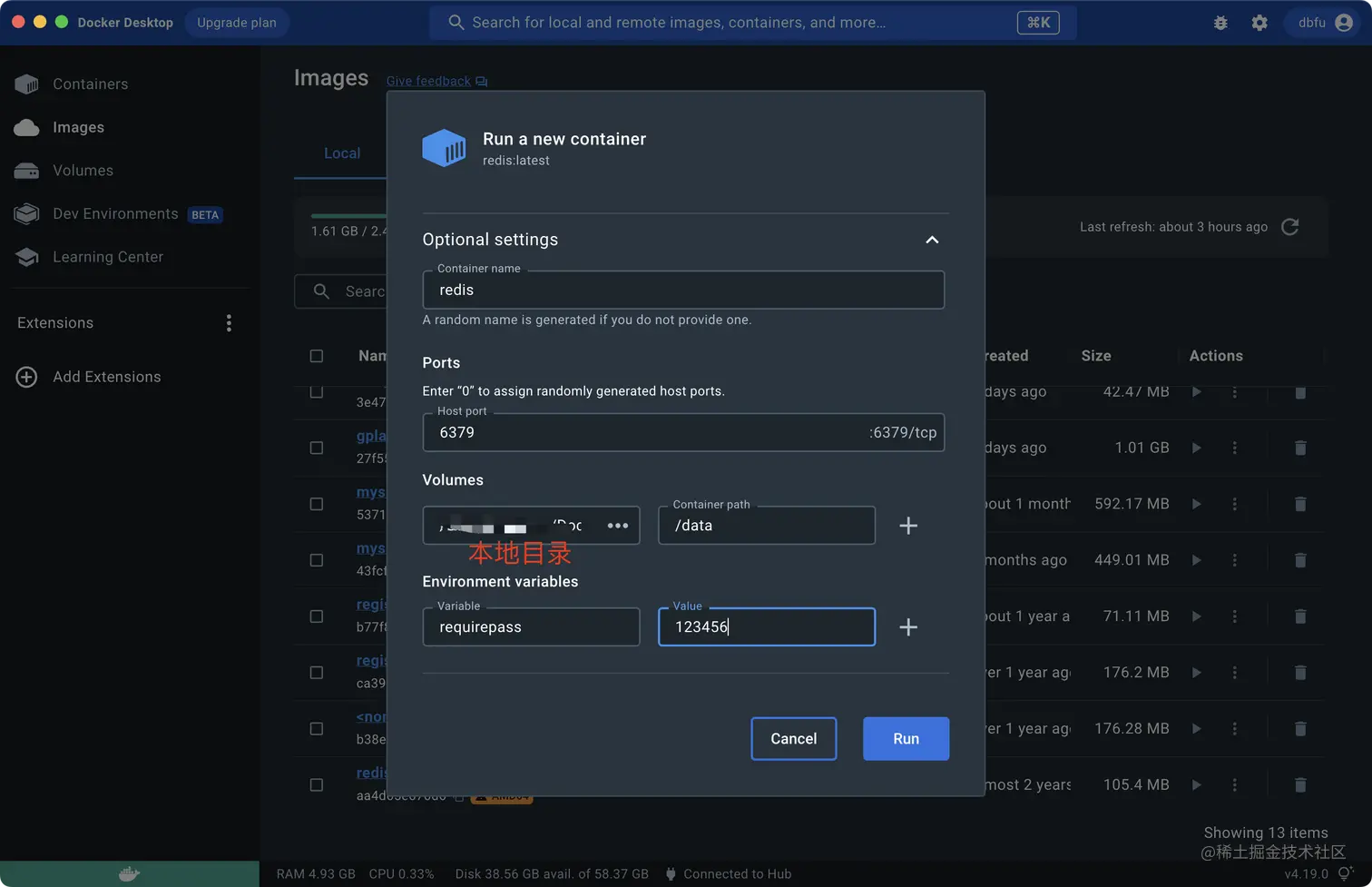The height and width of the screenshot is (887, 1372).
Task: Click the Dev Environments box icon
Action: 26,213
